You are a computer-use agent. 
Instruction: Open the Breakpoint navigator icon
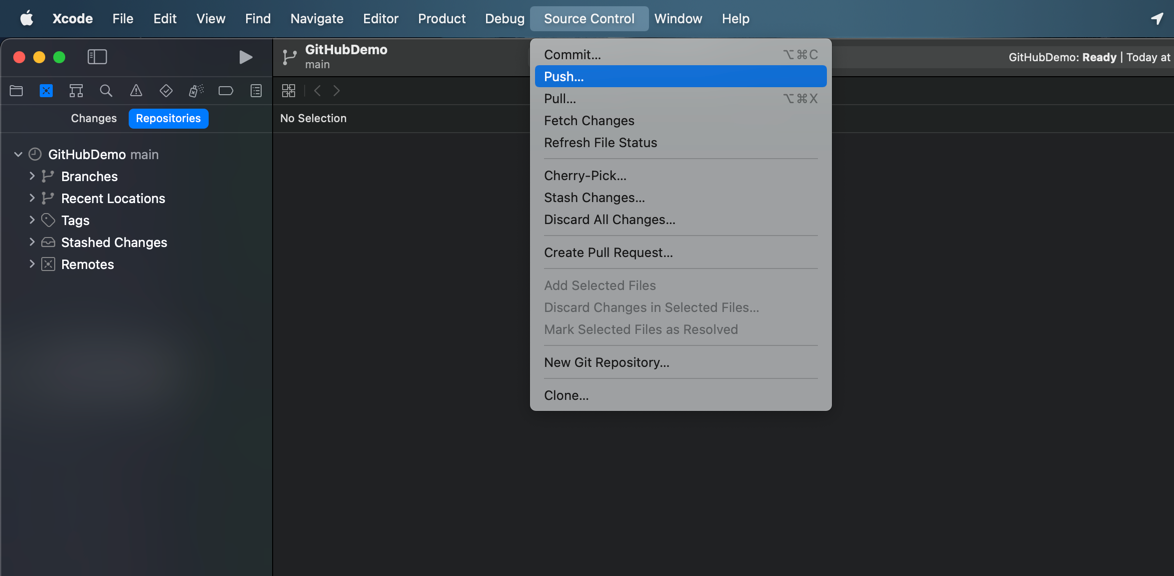tap(226, 91)
